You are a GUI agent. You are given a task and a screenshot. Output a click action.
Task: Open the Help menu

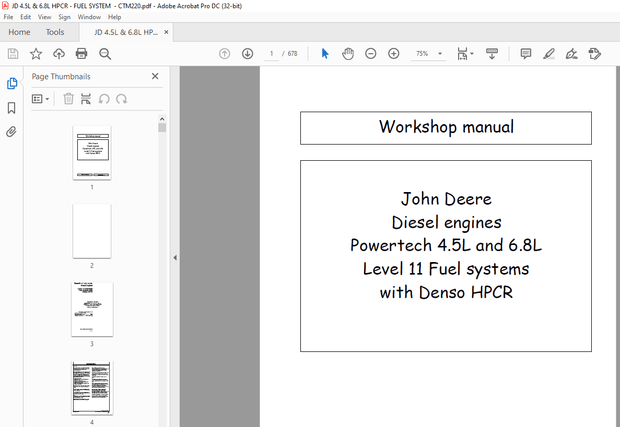coord(114,17)
